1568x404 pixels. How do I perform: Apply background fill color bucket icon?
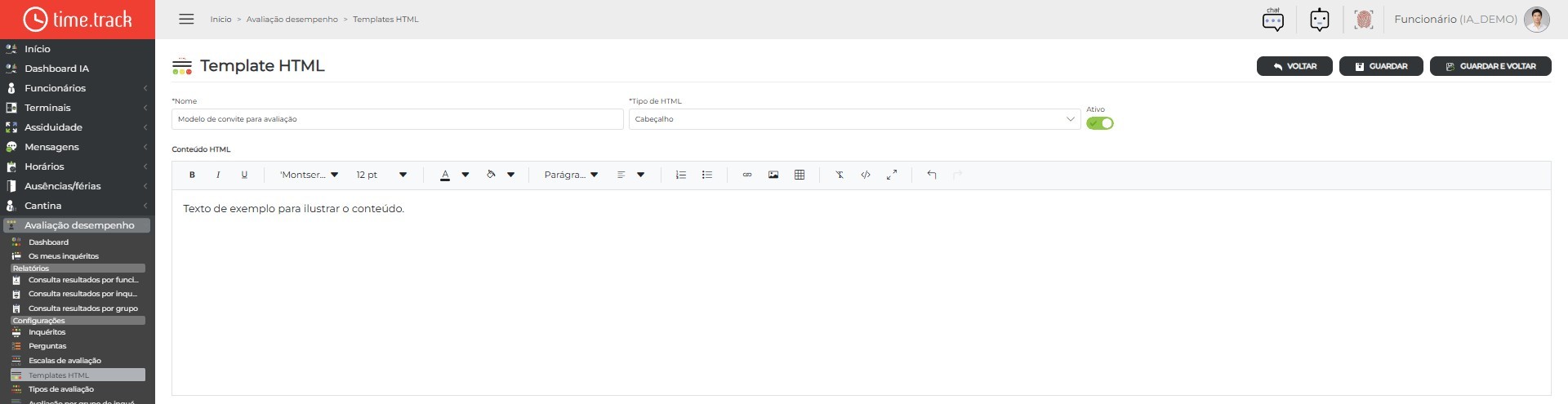coord(491,175)
